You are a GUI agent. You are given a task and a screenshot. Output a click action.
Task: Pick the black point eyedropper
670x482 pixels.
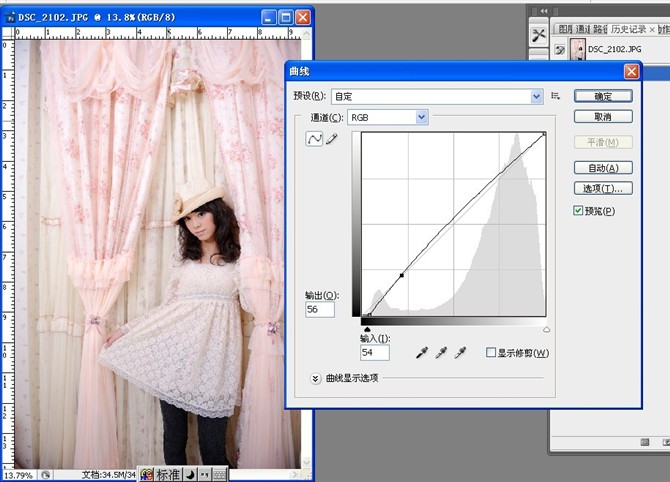[x=422, y=353]
